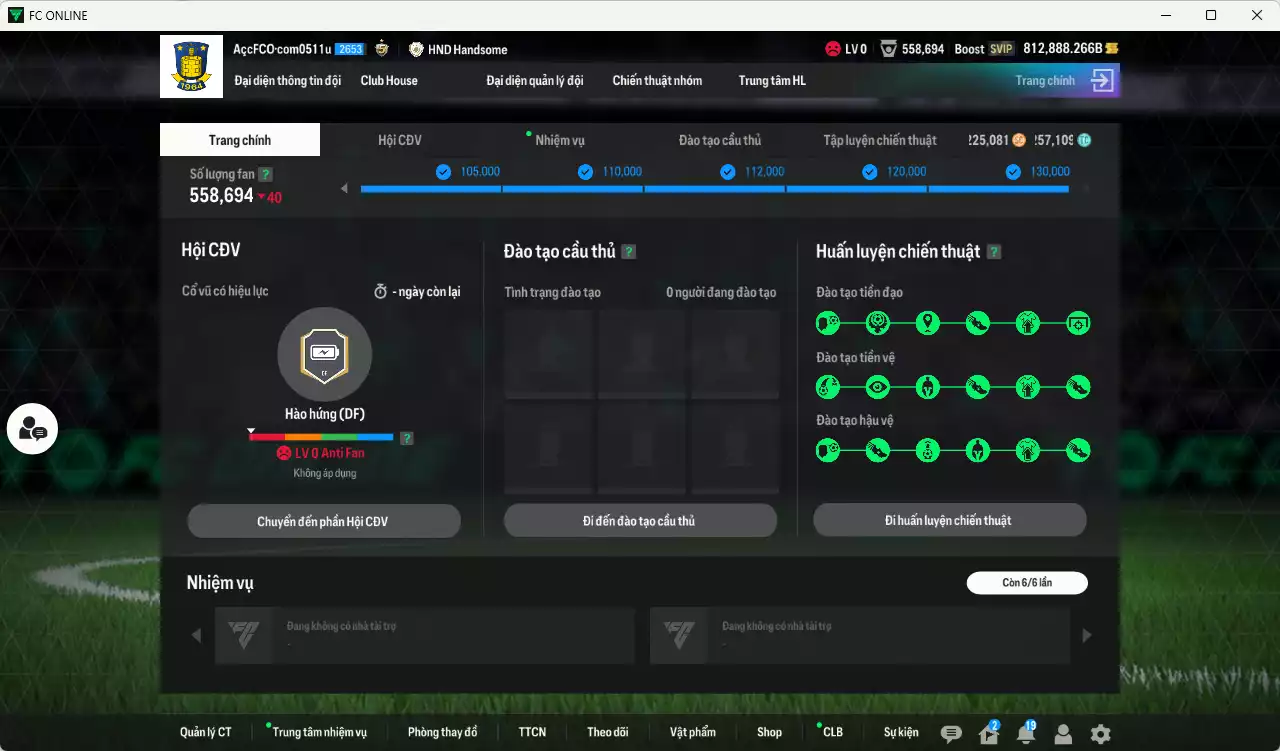Show next sponsor mission with right arrow

[x=1087, y=635]
